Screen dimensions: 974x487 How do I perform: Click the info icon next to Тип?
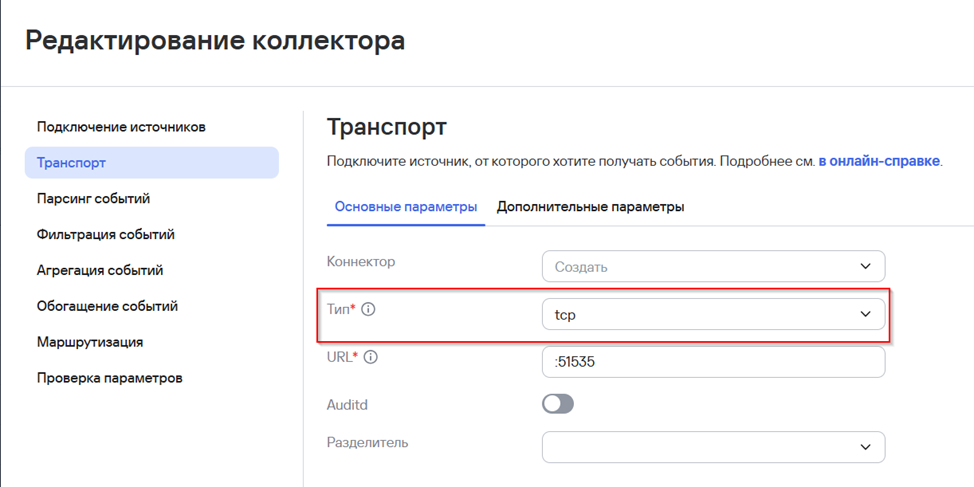[368, 310]
